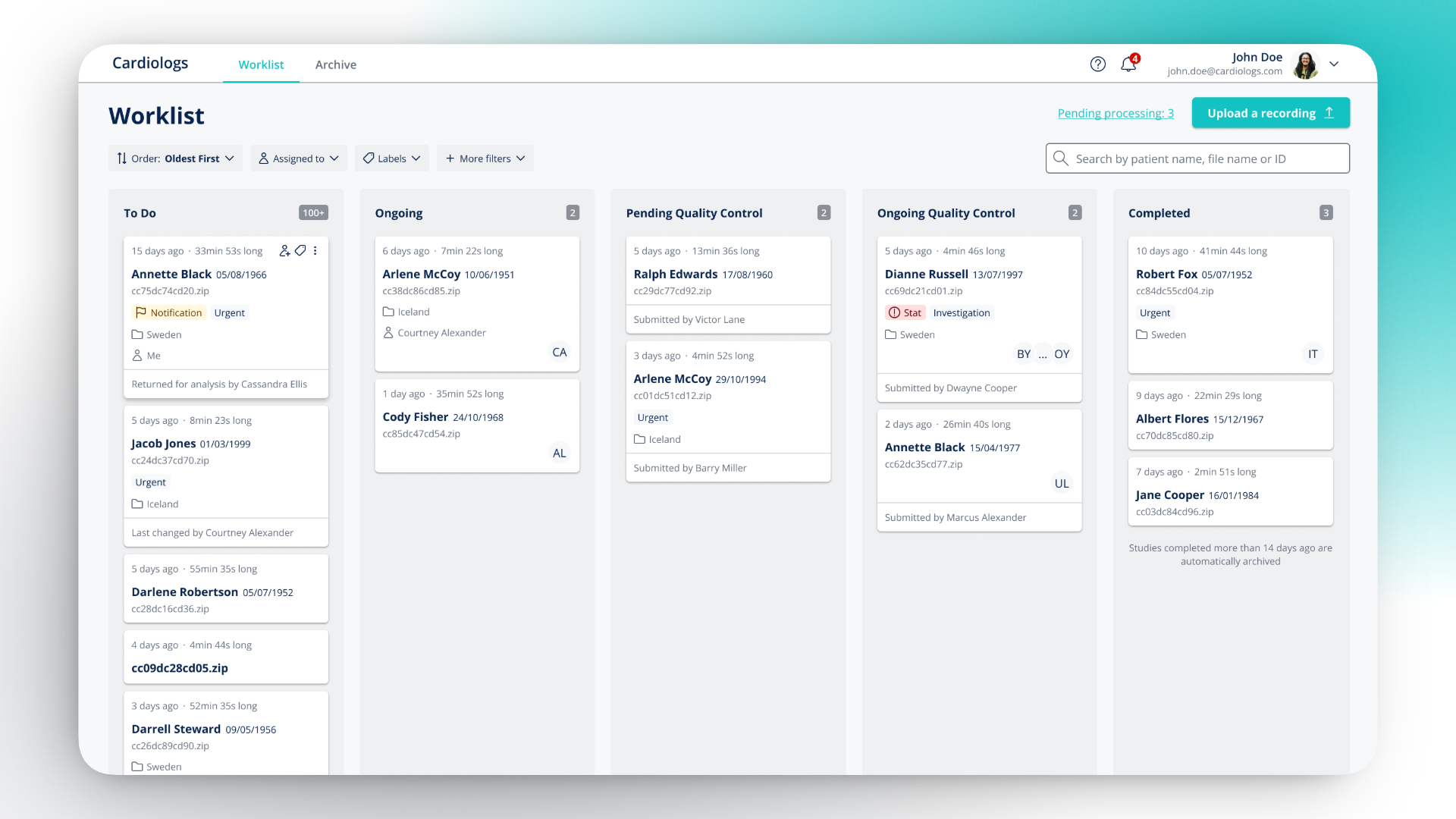Click the assign-user icon on Annette Black's card
The height and width of the screenshot is (819, 1456).
click(284, 250)
